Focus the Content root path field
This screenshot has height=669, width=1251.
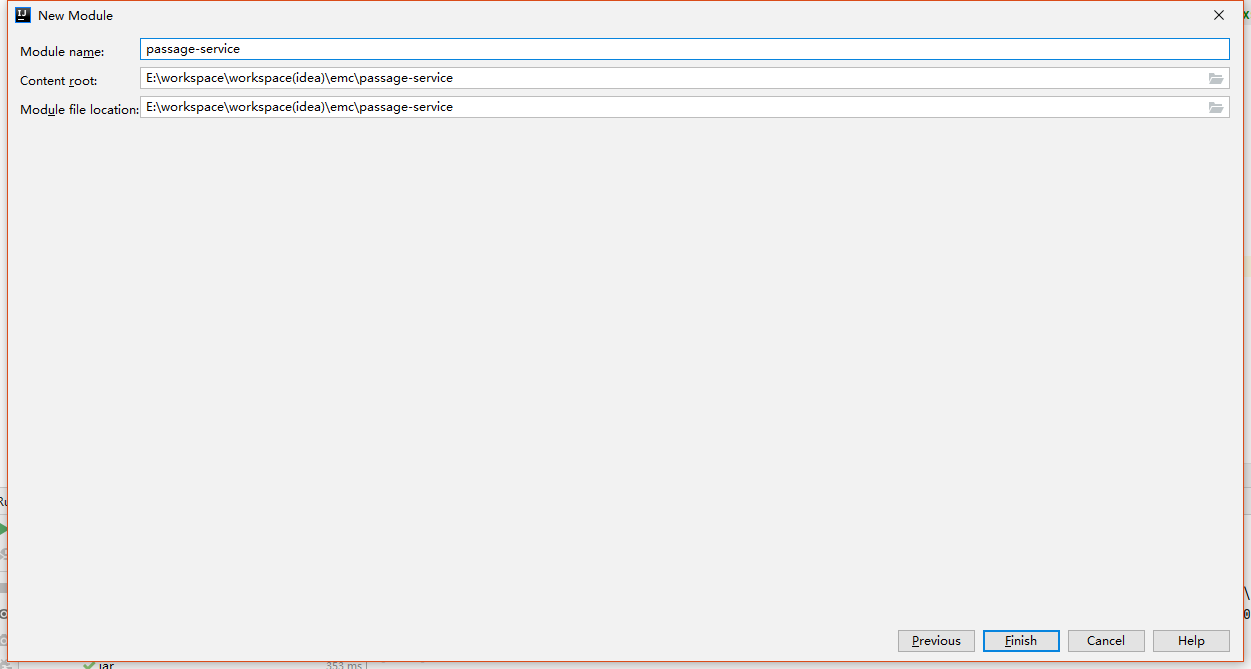coord(670,78)
